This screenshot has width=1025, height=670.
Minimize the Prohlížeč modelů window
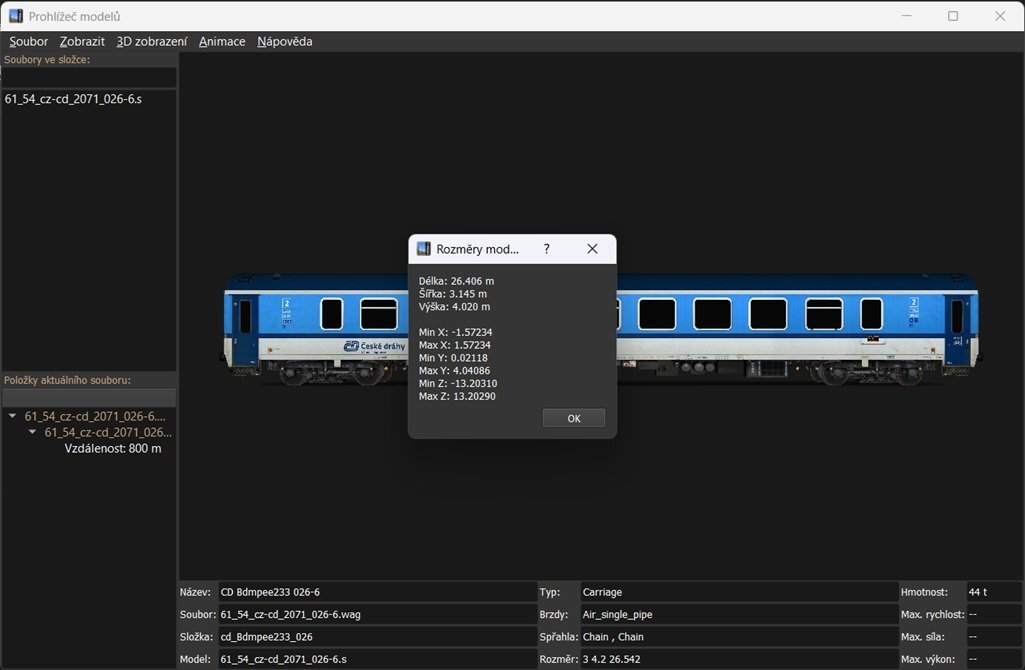coord(907,16)
